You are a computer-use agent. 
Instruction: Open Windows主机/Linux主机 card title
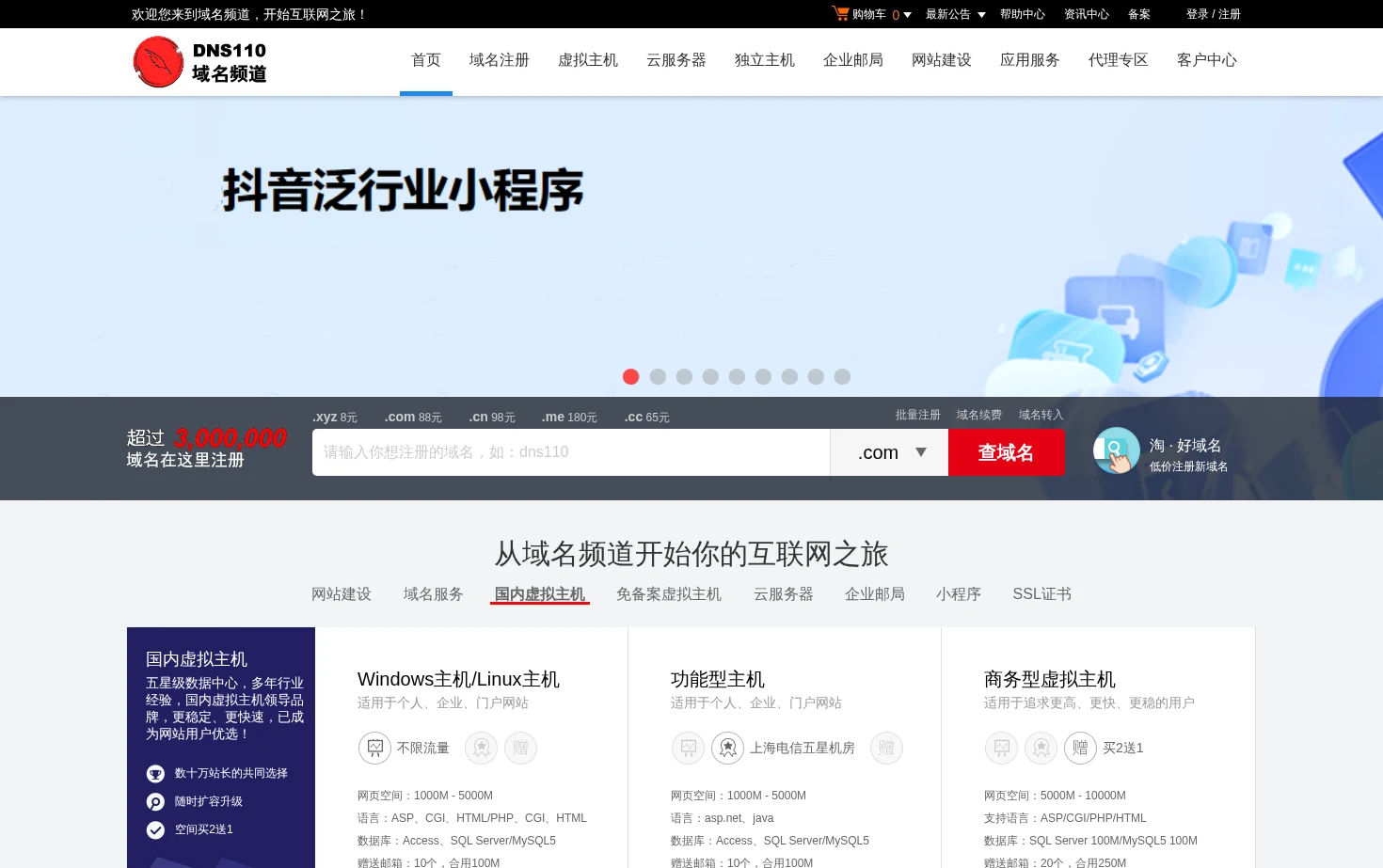(x=458, y=679)
